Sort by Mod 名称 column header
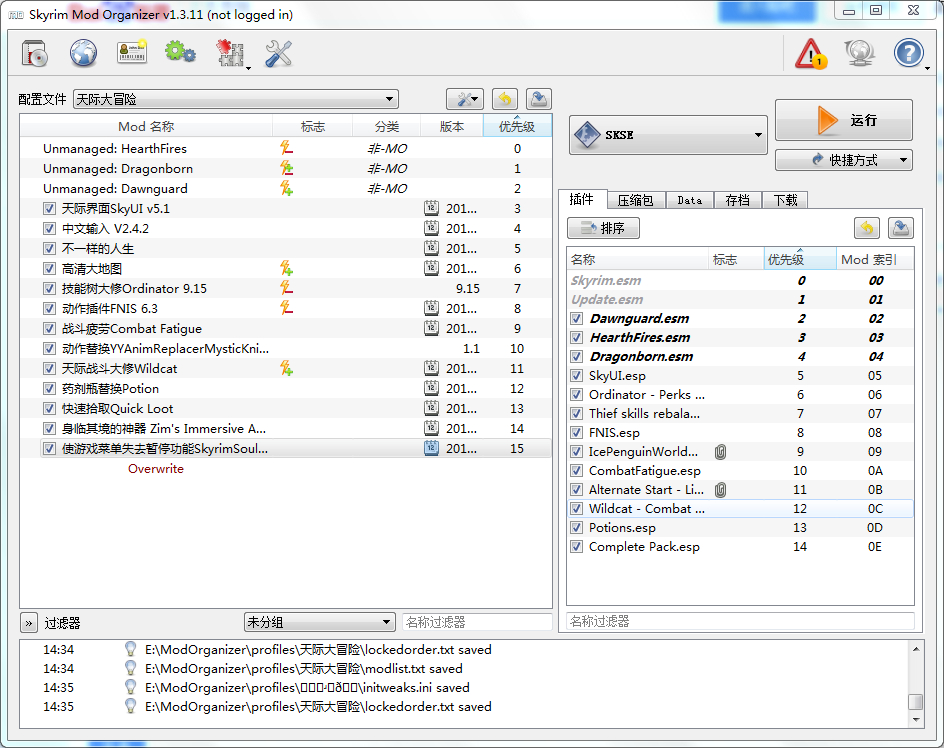Image resolution: width=944 pixels, height=748 pixels. click(146, 126)
